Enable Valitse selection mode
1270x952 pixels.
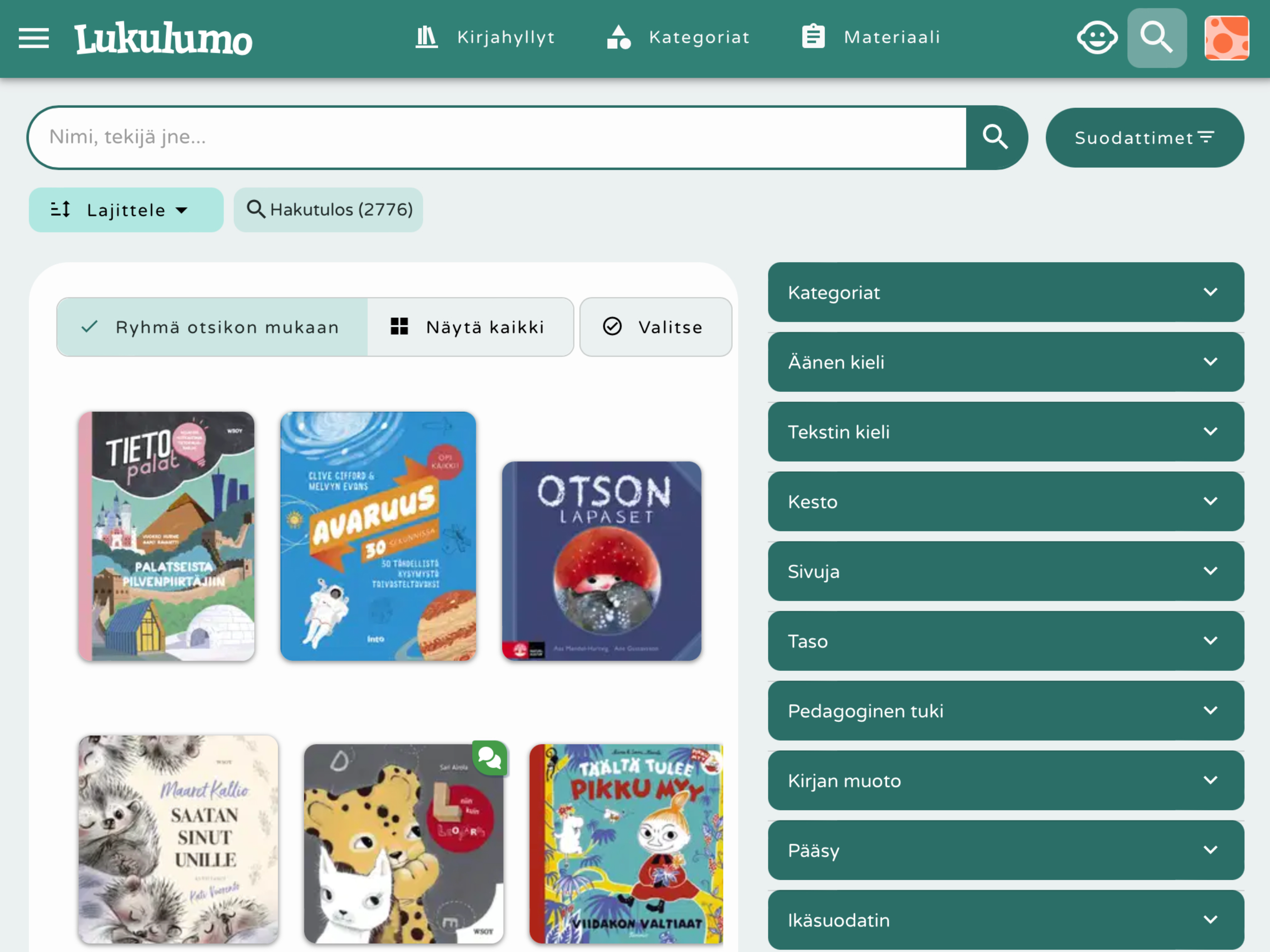click(655, 327)
